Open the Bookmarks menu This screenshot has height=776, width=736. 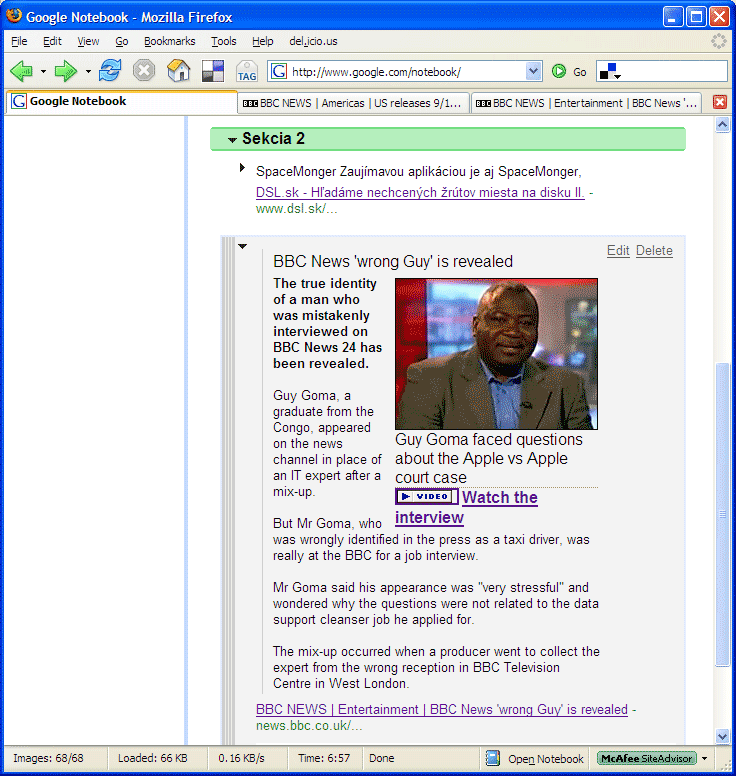169,42
